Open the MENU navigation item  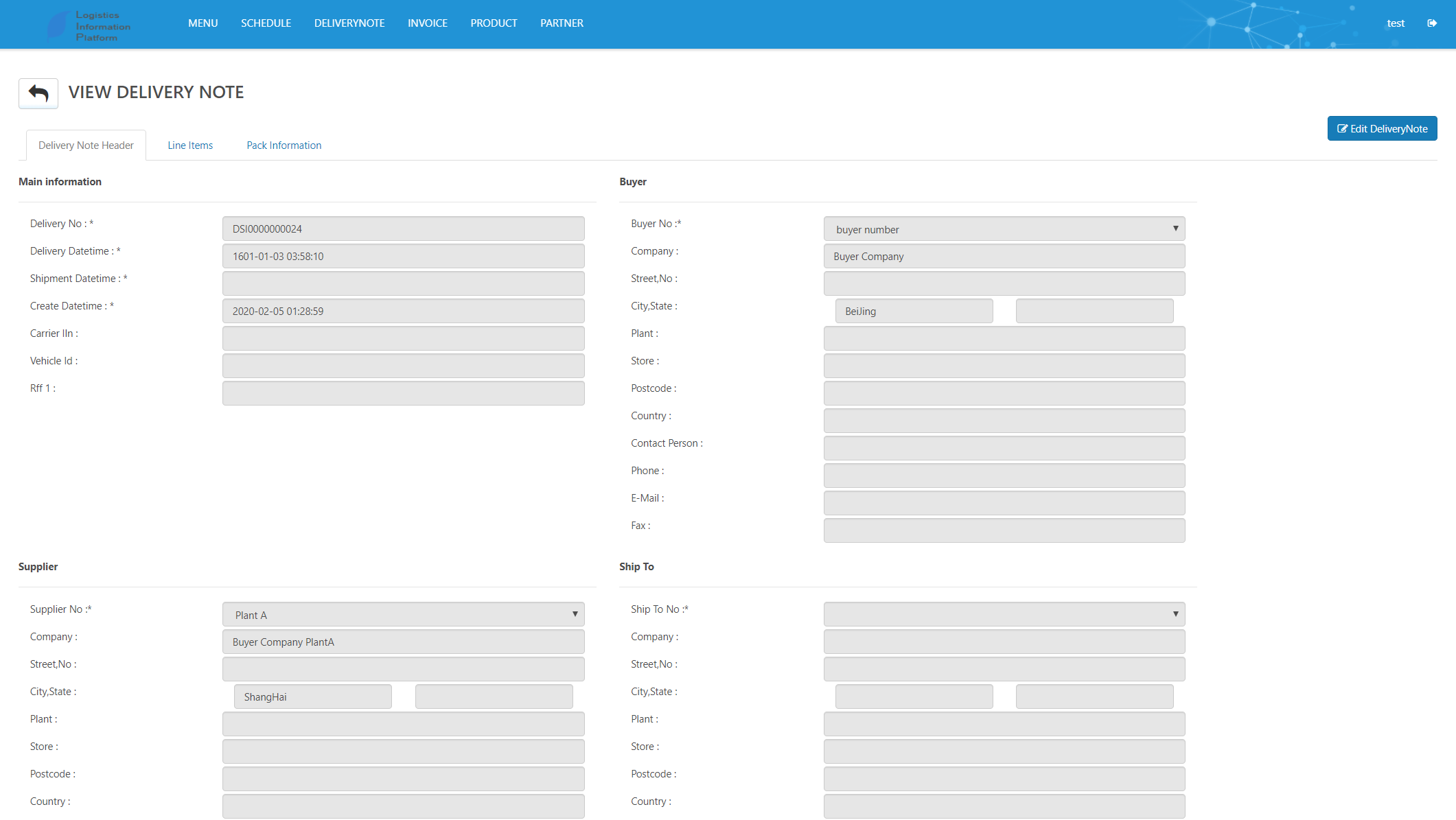203,23
